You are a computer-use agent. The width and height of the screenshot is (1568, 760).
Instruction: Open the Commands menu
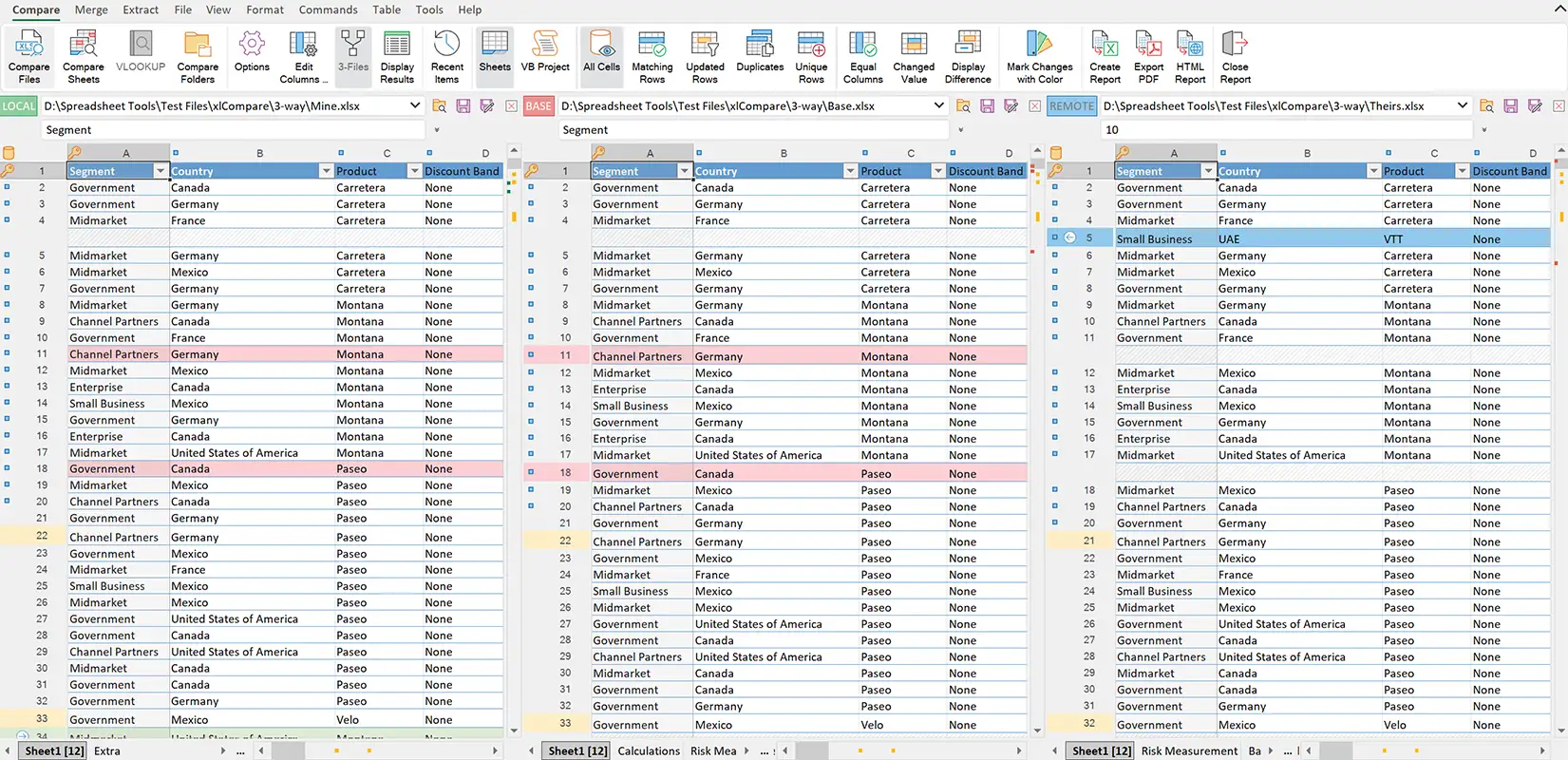(329, 9)
